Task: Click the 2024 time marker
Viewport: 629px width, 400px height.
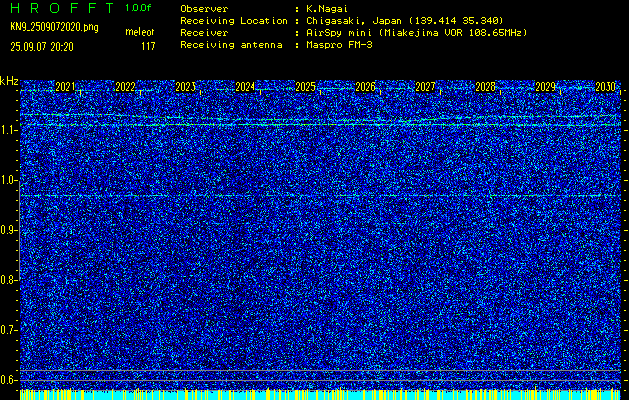Action: (x=245, y=86)
